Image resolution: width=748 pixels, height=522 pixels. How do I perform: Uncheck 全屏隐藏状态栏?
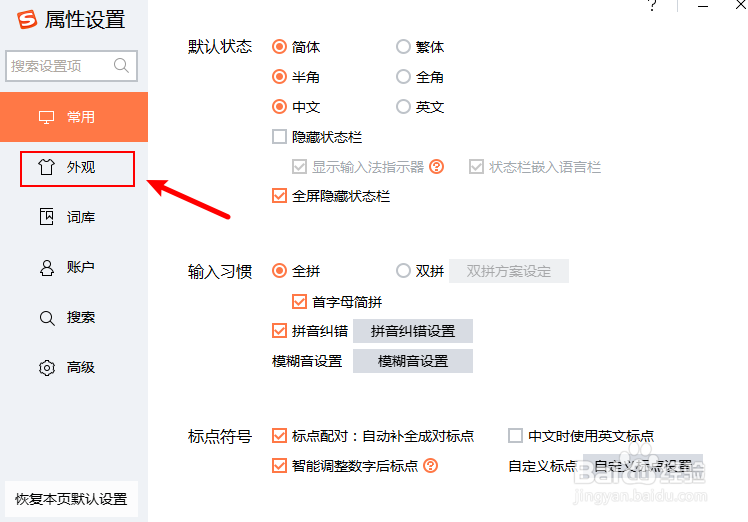coord(279,196)
